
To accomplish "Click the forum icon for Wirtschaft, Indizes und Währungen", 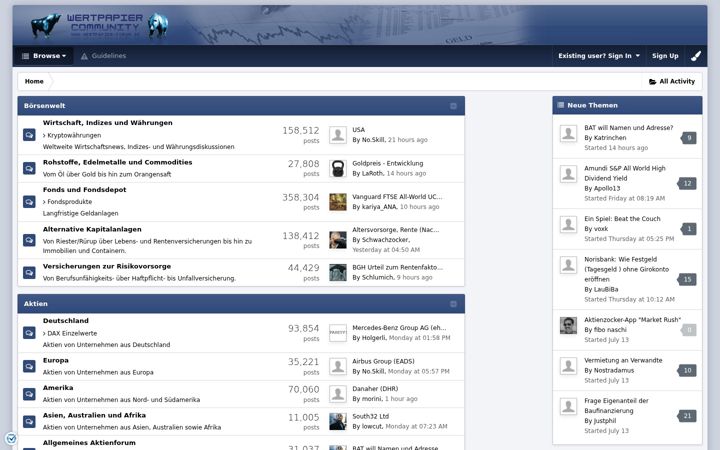I will (29, 135).
